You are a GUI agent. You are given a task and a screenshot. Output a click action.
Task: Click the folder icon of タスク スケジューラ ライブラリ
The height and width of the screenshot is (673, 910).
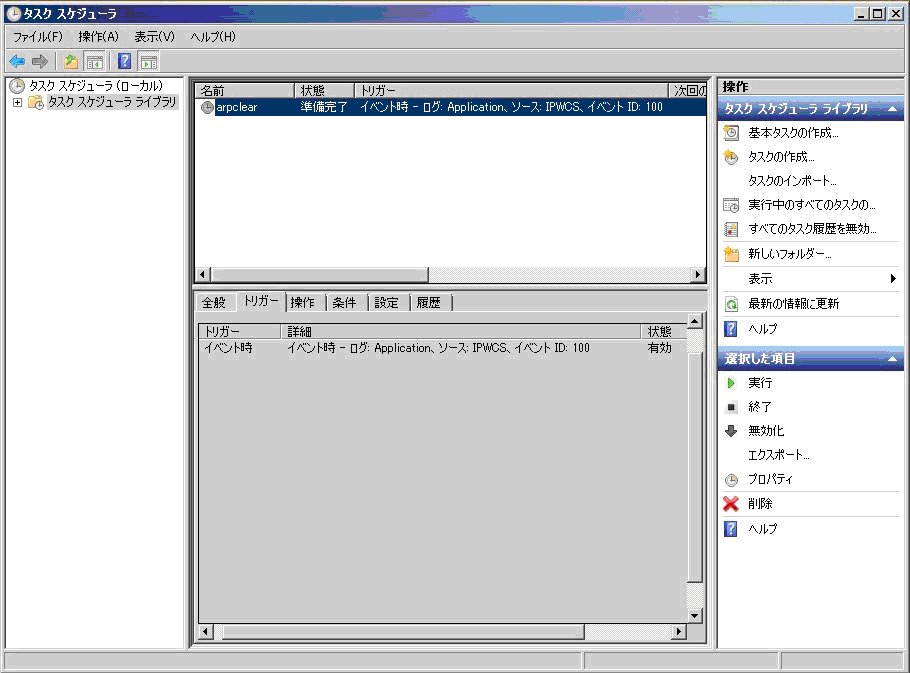(x=36, y=103)
